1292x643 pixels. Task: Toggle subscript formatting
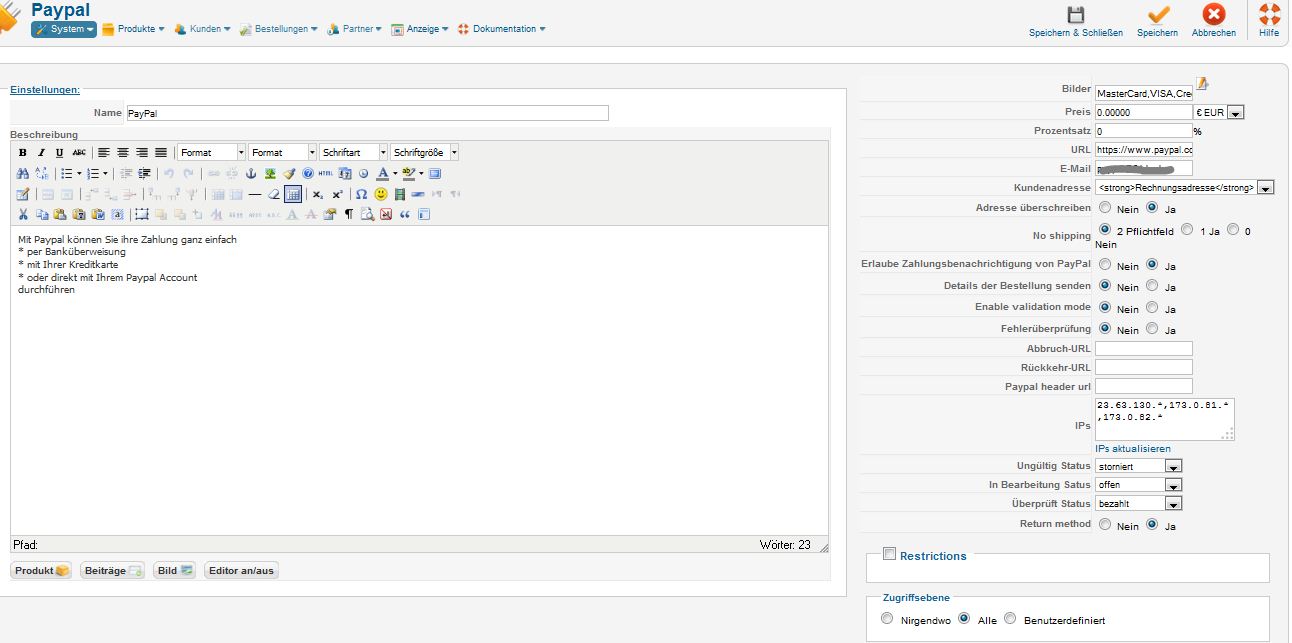click(x=318, y=195)
